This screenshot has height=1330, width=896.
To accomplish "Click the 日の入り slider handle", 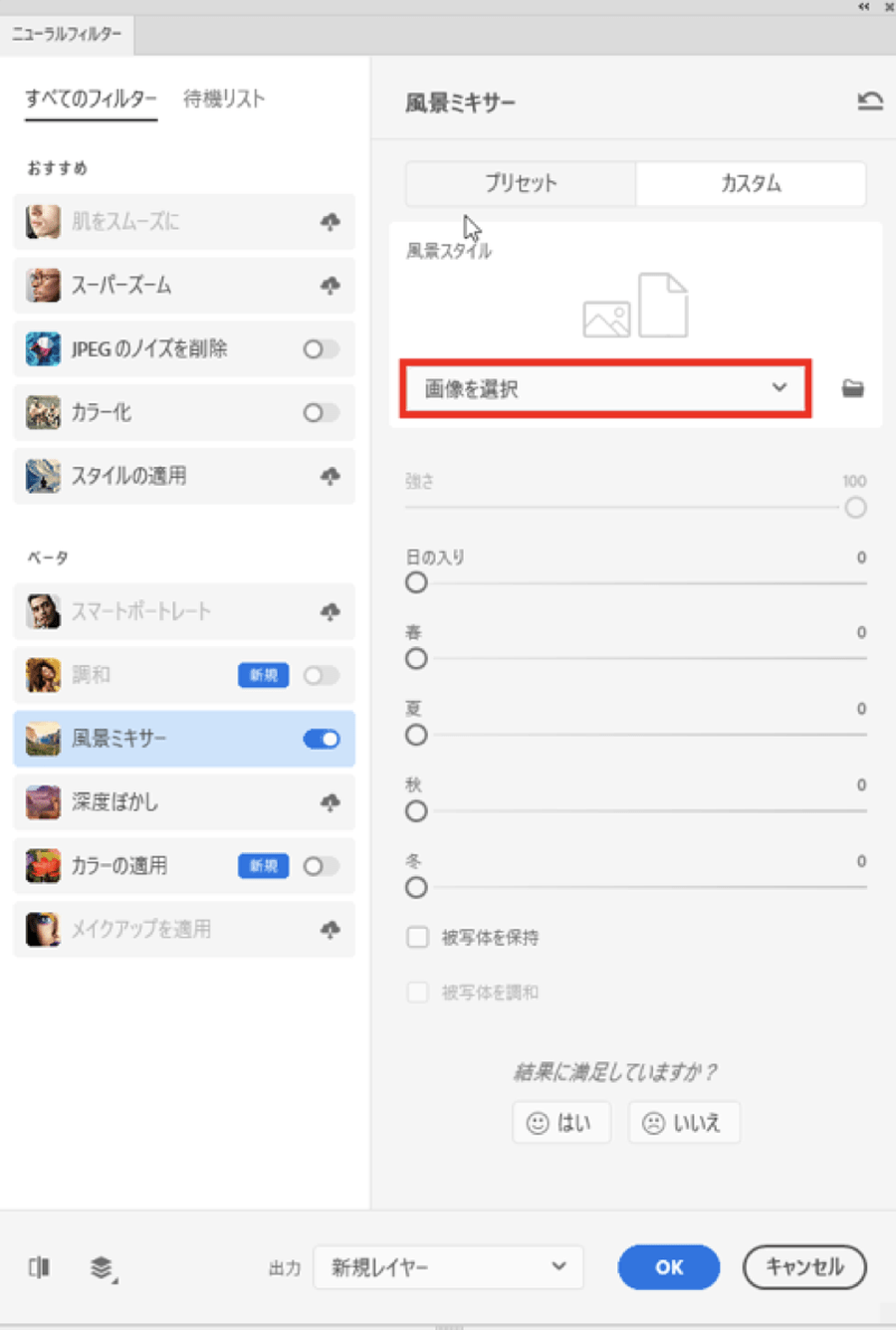I will [x=416, y=583].
